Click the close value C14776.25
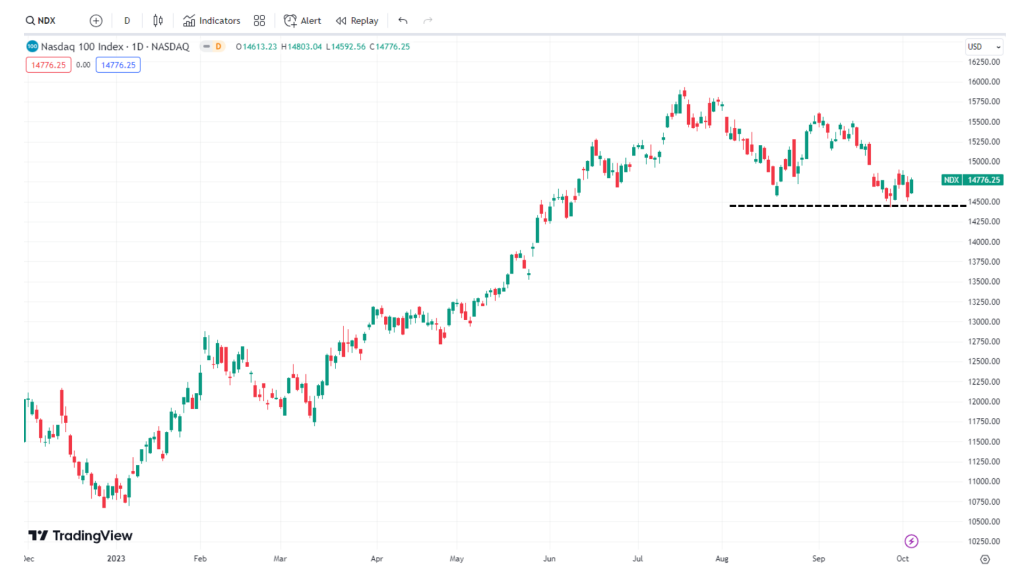Viewport: 1024px width, 576px height. (389, 47)
